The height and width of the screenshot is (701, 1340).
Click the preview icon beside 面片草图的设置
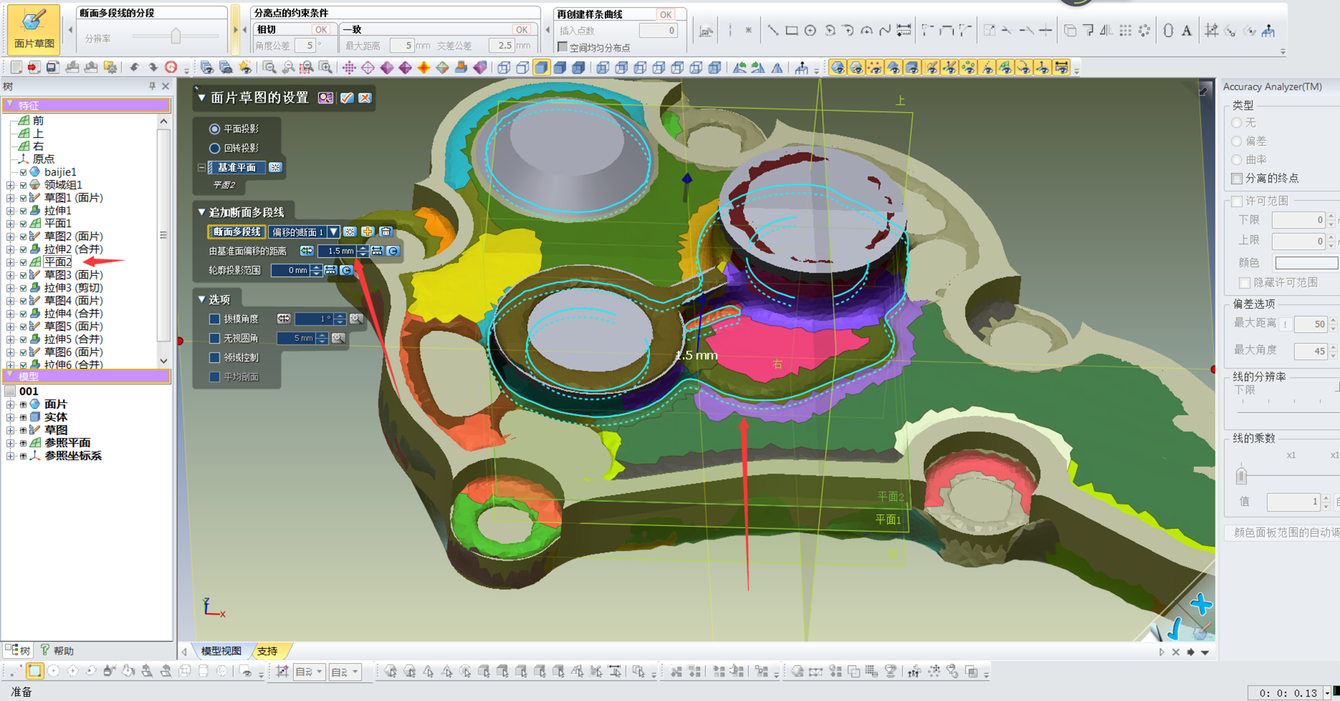point(326,98)
